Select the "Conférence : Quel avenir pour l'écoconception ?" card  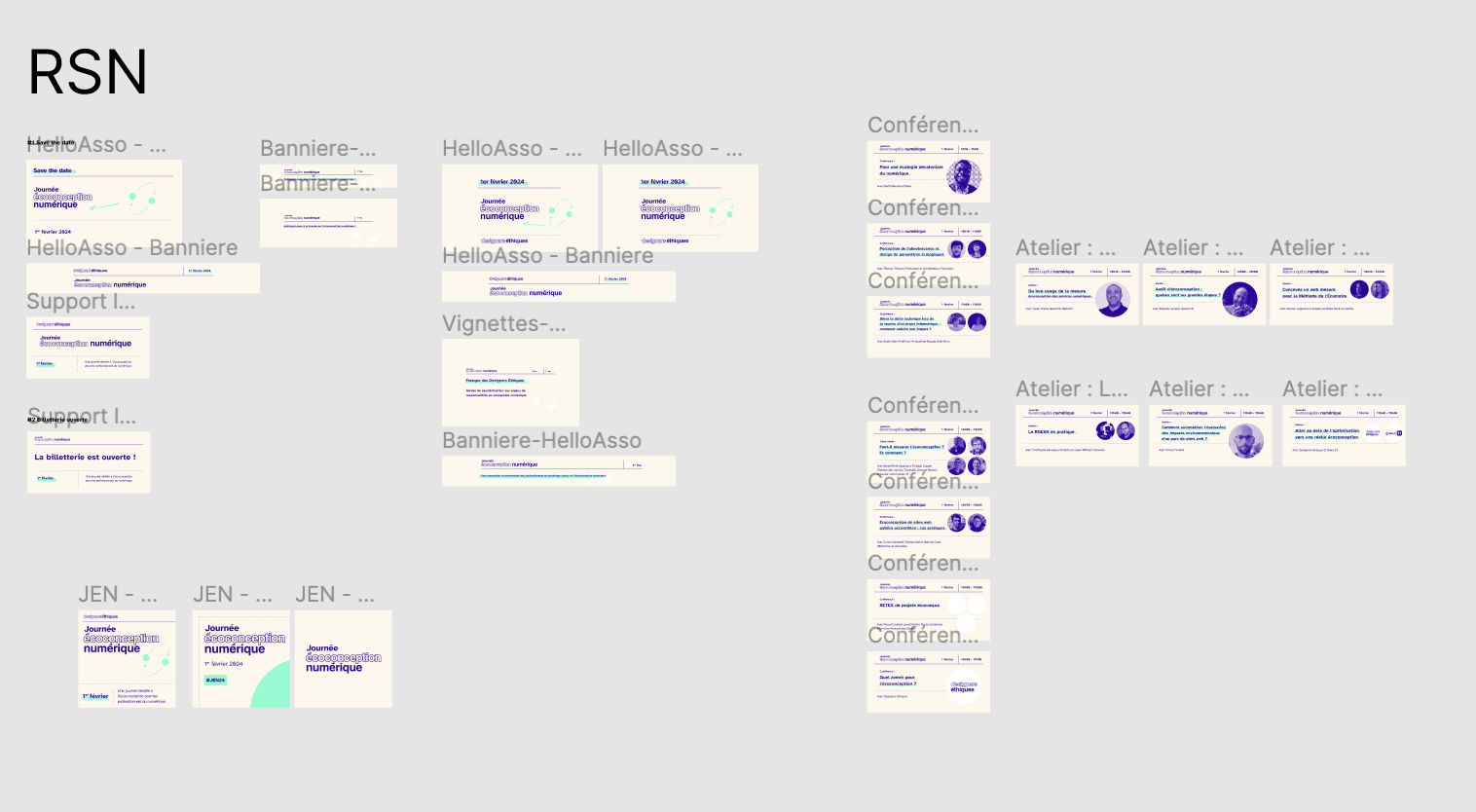tap(928, 682)
